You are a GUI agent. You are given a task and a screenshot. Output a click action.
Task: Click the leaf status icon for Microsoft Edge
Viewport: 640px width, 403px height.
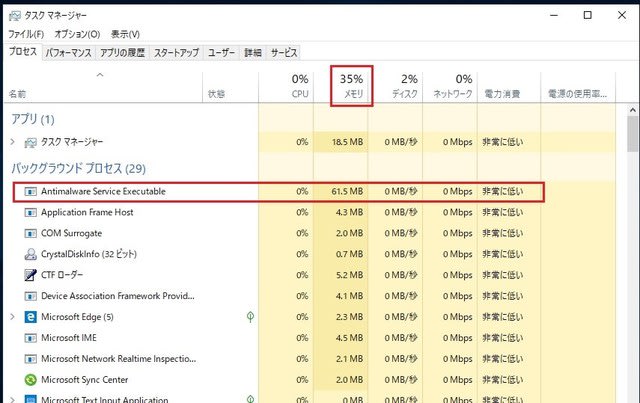pos(251,317)
